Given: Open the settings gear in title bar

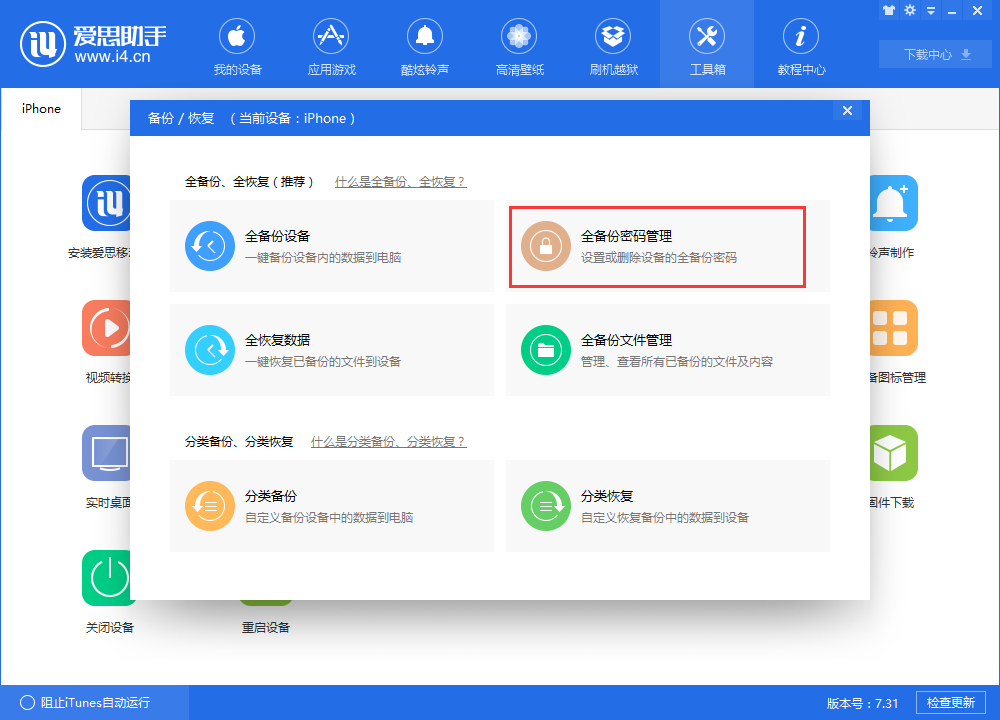Looking at the screenshot, I should point(910,10).
